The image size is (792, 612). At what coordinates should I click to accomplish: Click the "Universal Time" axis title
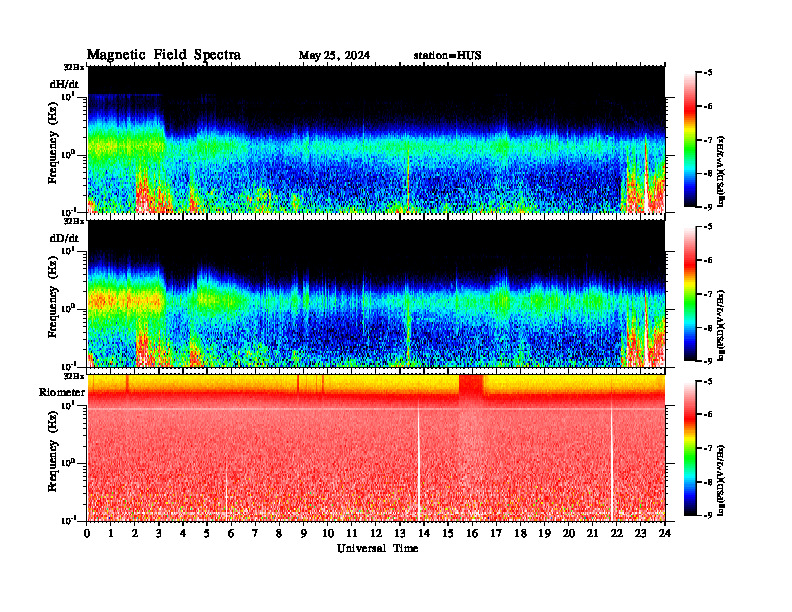coord(377,548)
